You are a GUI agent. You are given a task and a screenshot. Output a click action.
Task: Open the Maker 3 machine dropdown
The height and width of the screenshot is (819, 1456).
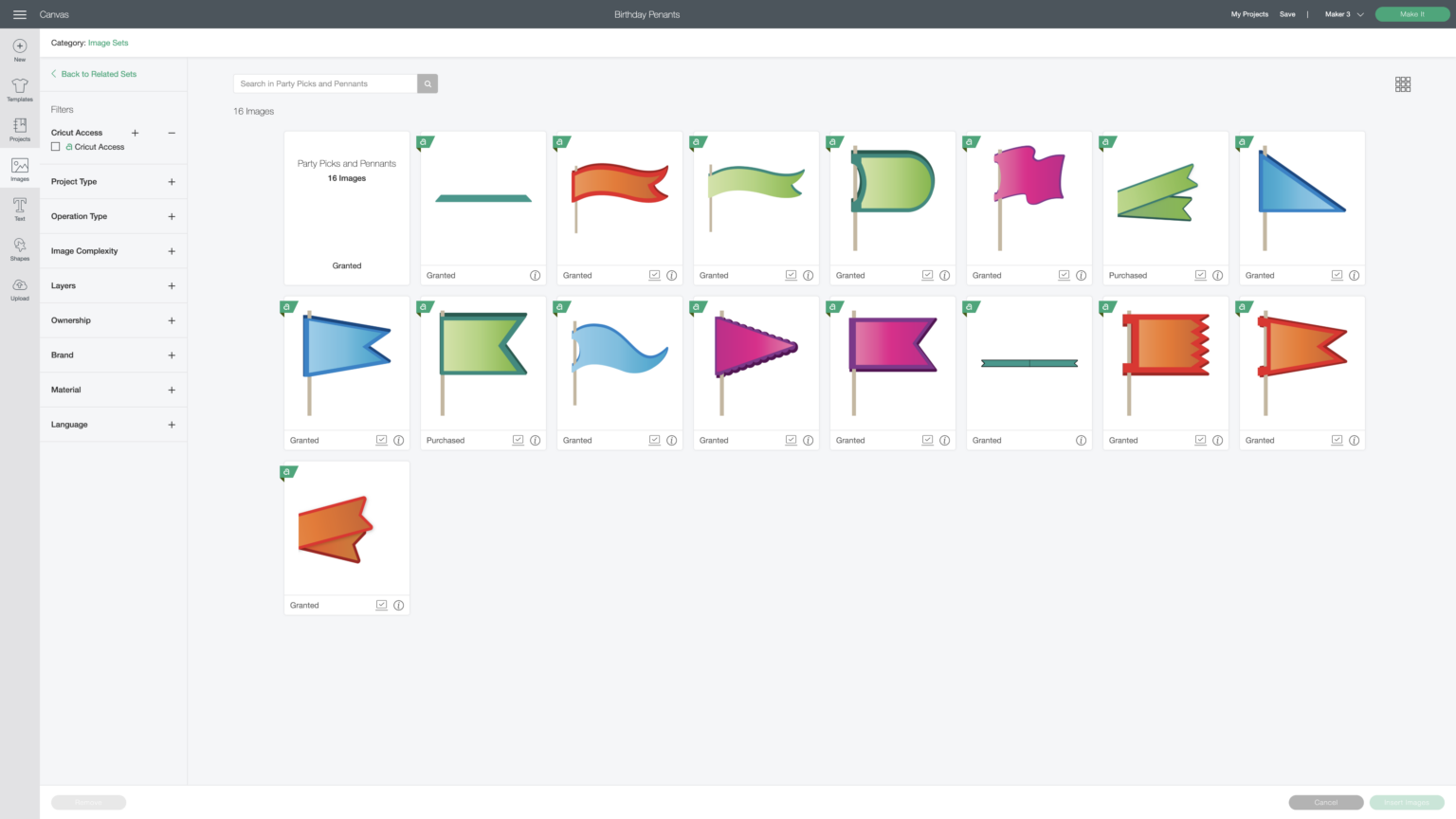(x=1343, y=14)
